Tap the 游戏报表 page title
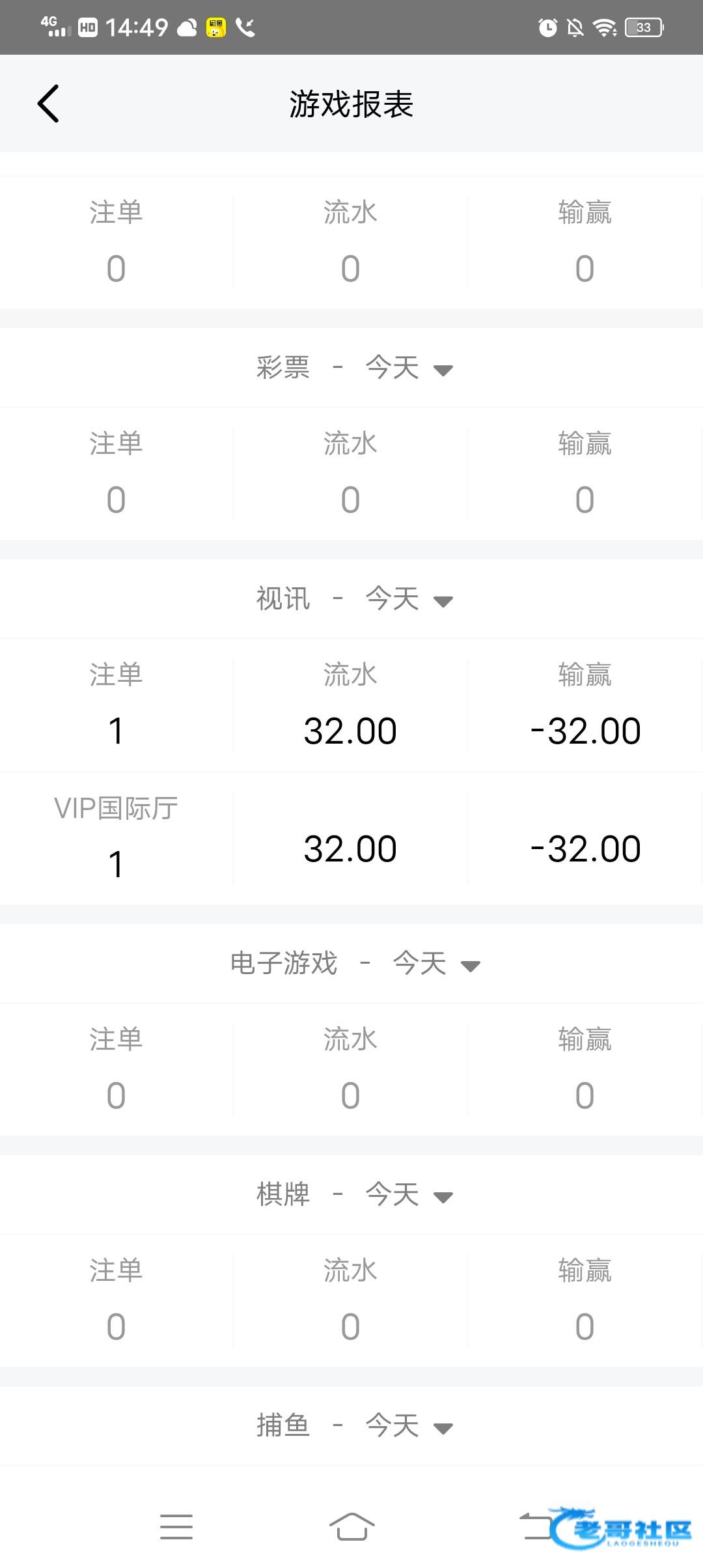Viewport: 703px width, 1568px height. [351, 104]
